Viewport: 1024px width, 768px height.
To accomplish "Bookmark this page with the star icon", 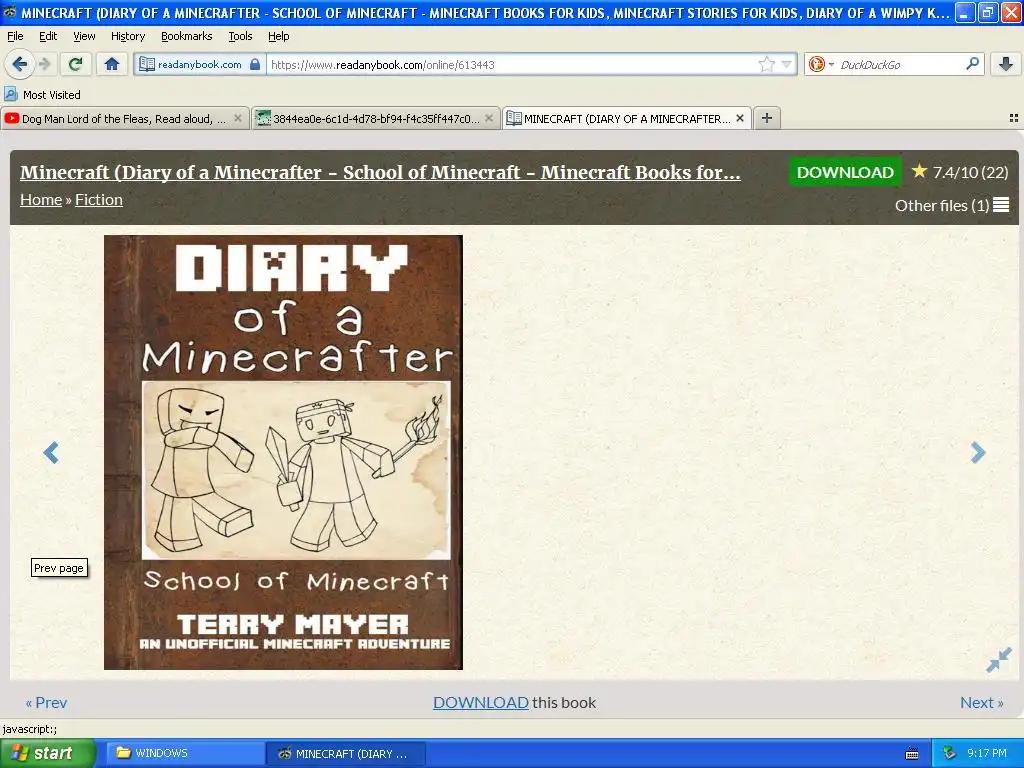I will pyautogui.click(x=767, y=64).
